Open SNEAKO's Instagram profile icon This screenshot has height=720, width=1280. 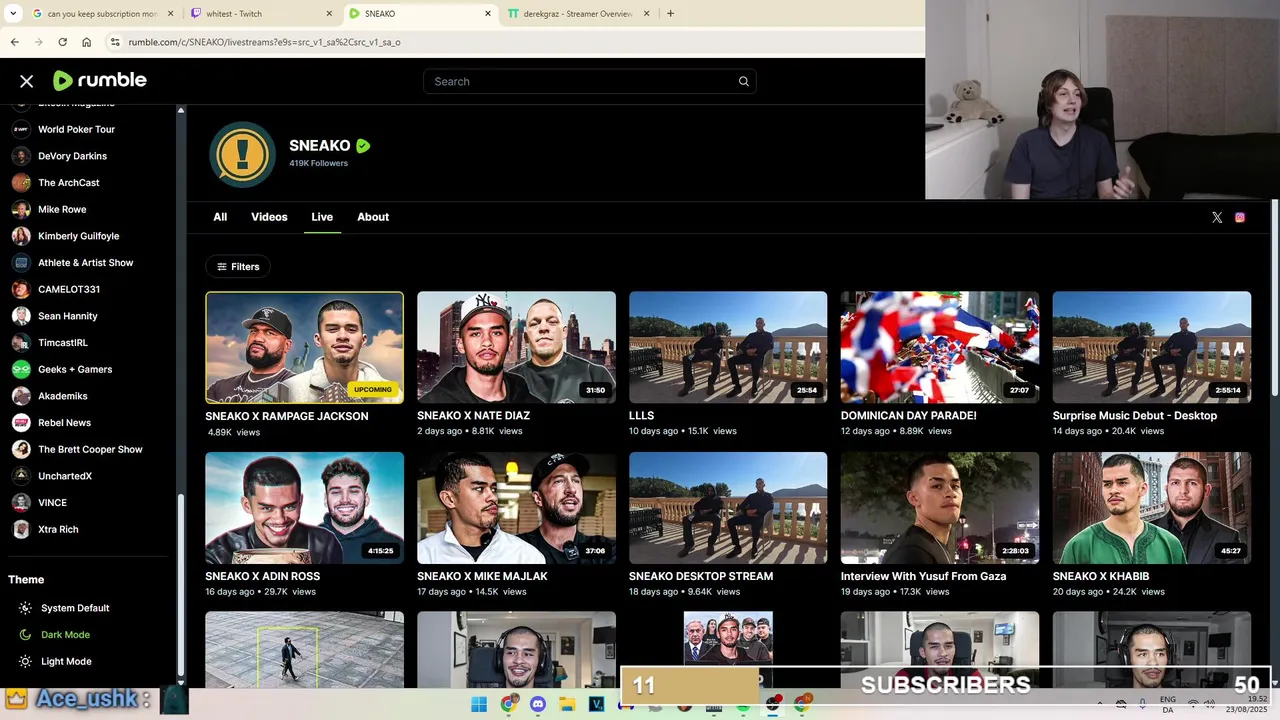[1240, 217]
